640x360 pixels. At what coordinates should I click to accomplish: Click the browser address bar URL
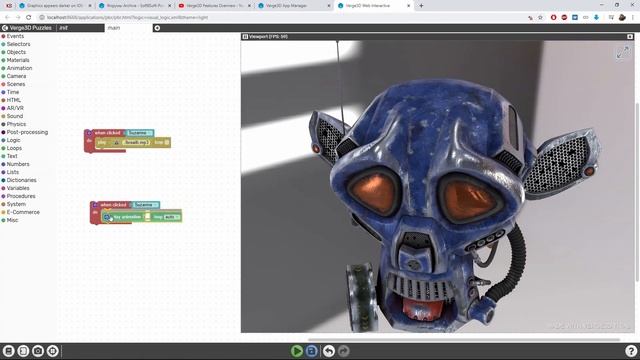(x=127, y=18)
